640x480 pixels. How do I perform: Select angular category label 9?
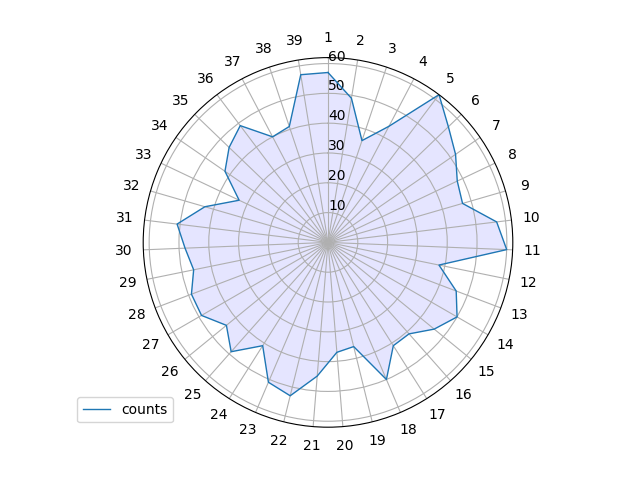click(525, 185)
